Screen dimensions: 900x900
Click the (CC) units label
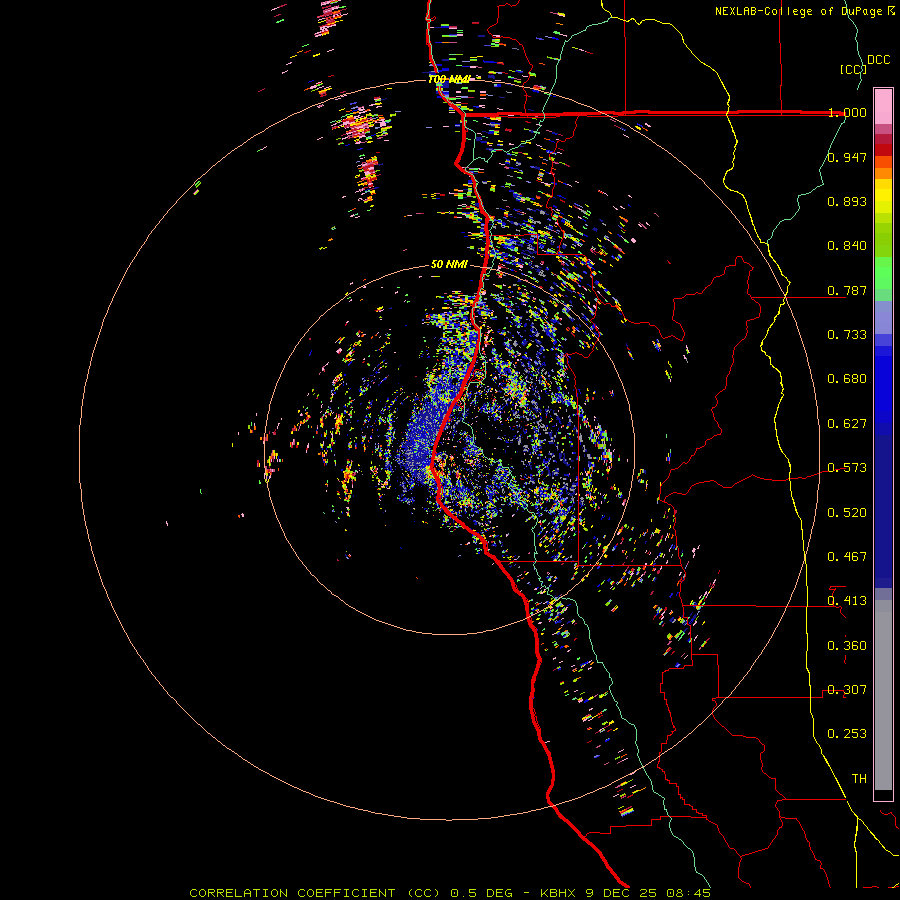point(852,69)
